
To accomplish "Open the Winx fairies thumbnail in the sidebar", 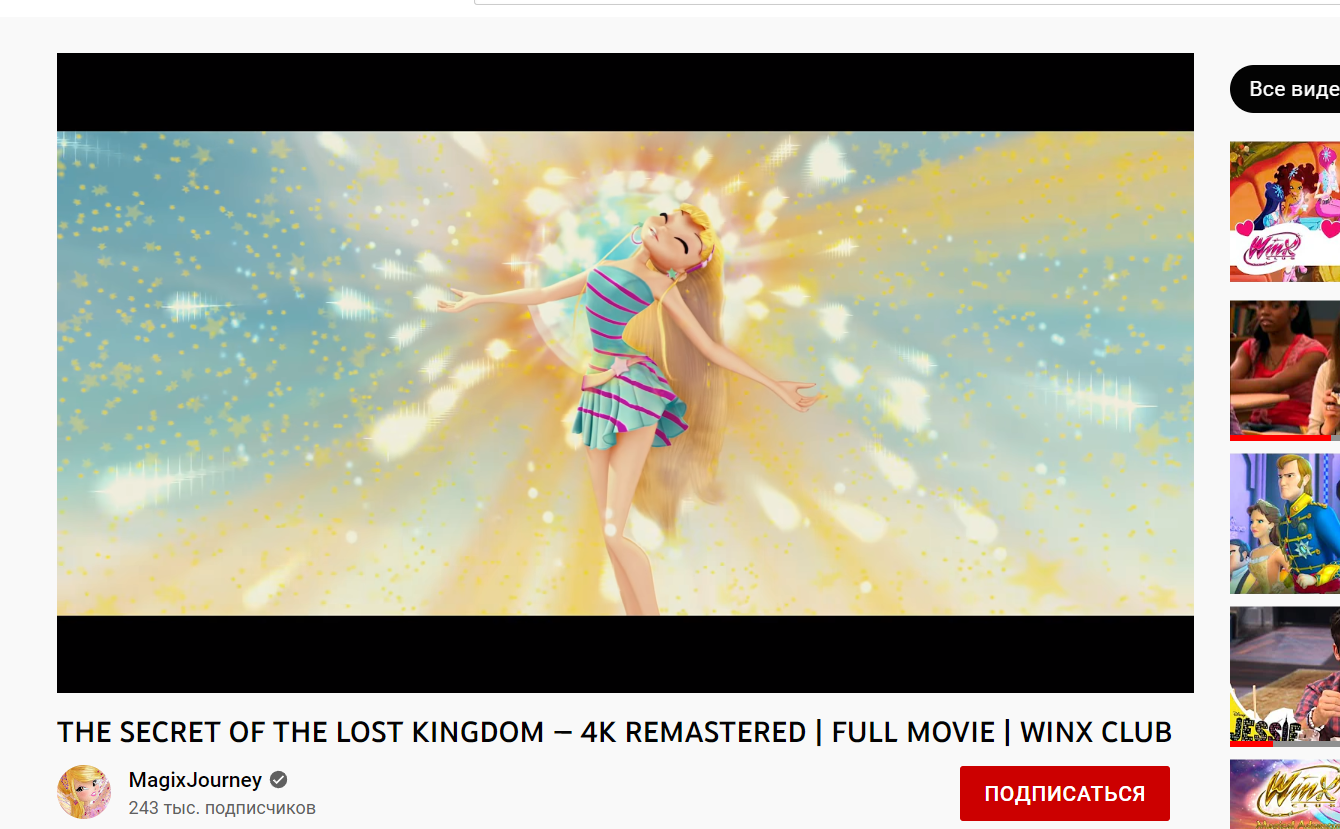I will click(x=1285, y=212).
